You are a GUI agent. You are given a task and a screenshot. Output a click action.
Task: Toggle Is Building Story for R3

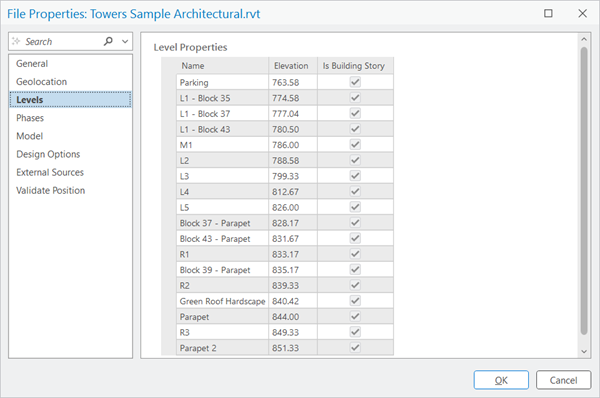pyautogui.click(x=355, y=332)
